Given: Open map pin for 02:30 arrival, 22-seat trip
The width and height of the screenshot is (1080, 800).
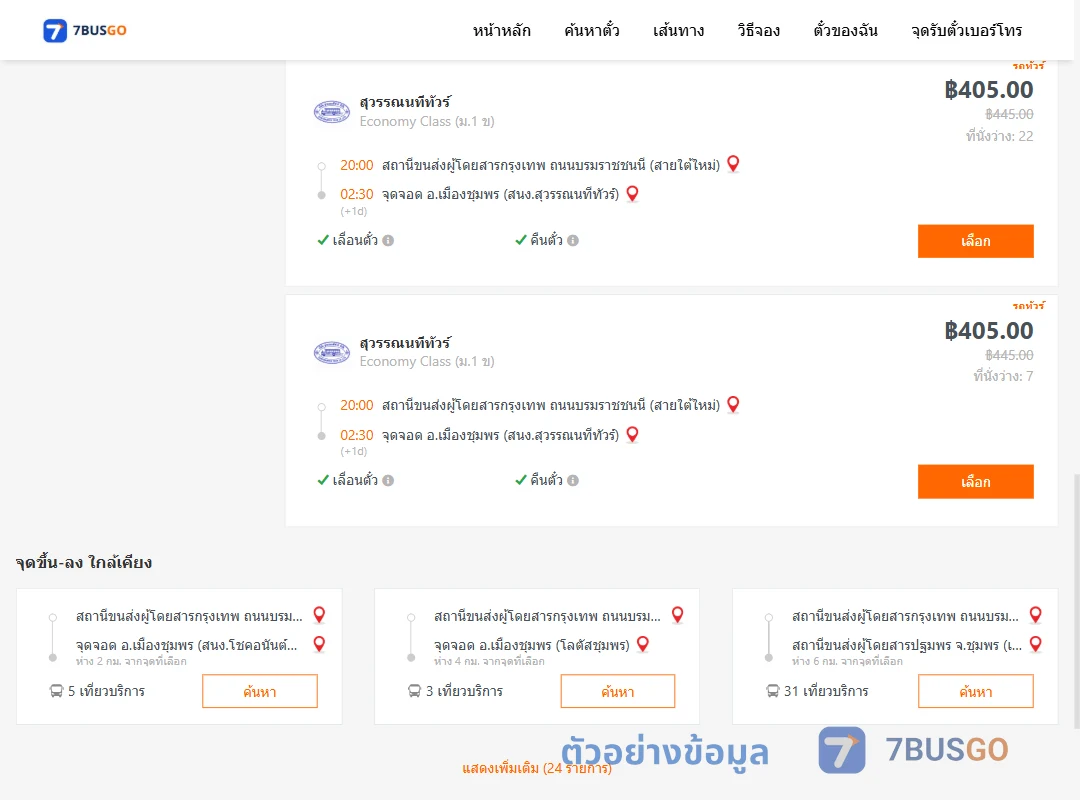Looking at the screenshot, I should click(x=632, y=194).
